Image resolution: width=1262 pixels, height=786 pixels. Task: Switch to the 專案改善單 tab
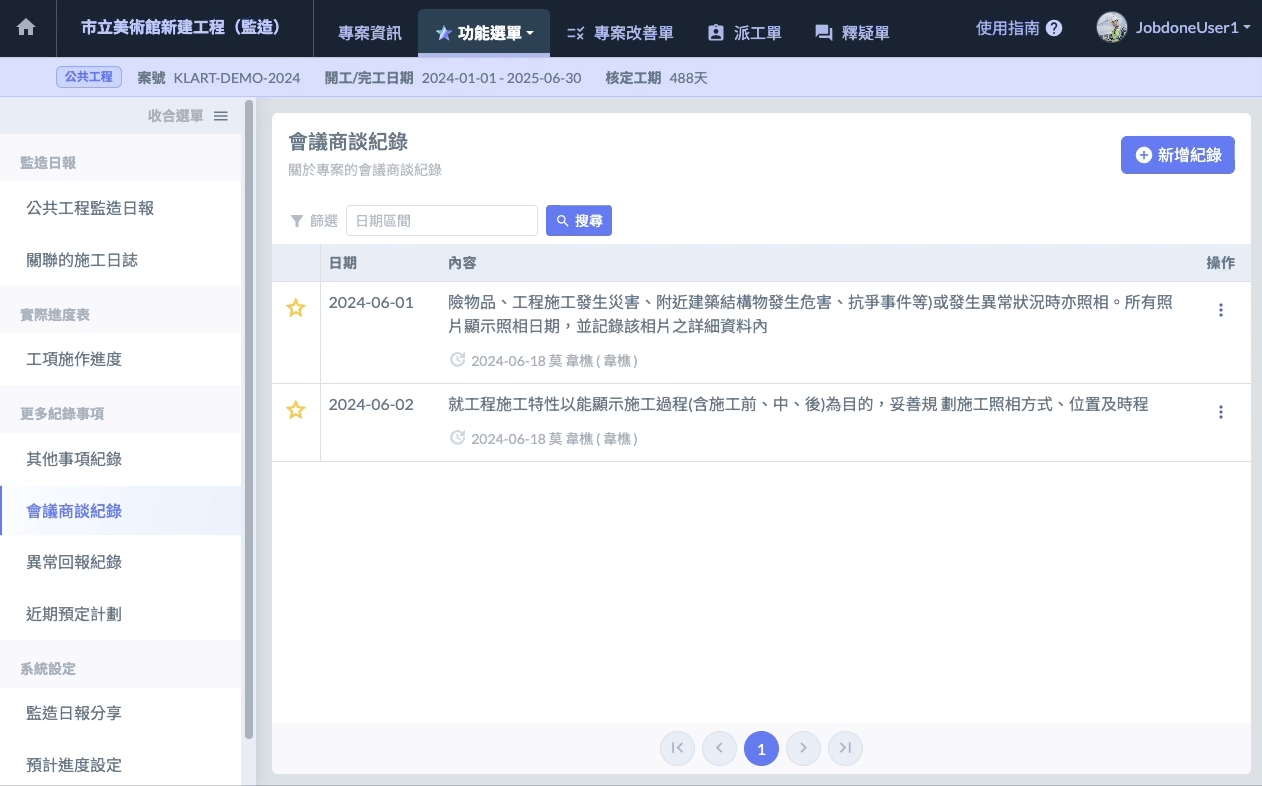coord(620,33)
